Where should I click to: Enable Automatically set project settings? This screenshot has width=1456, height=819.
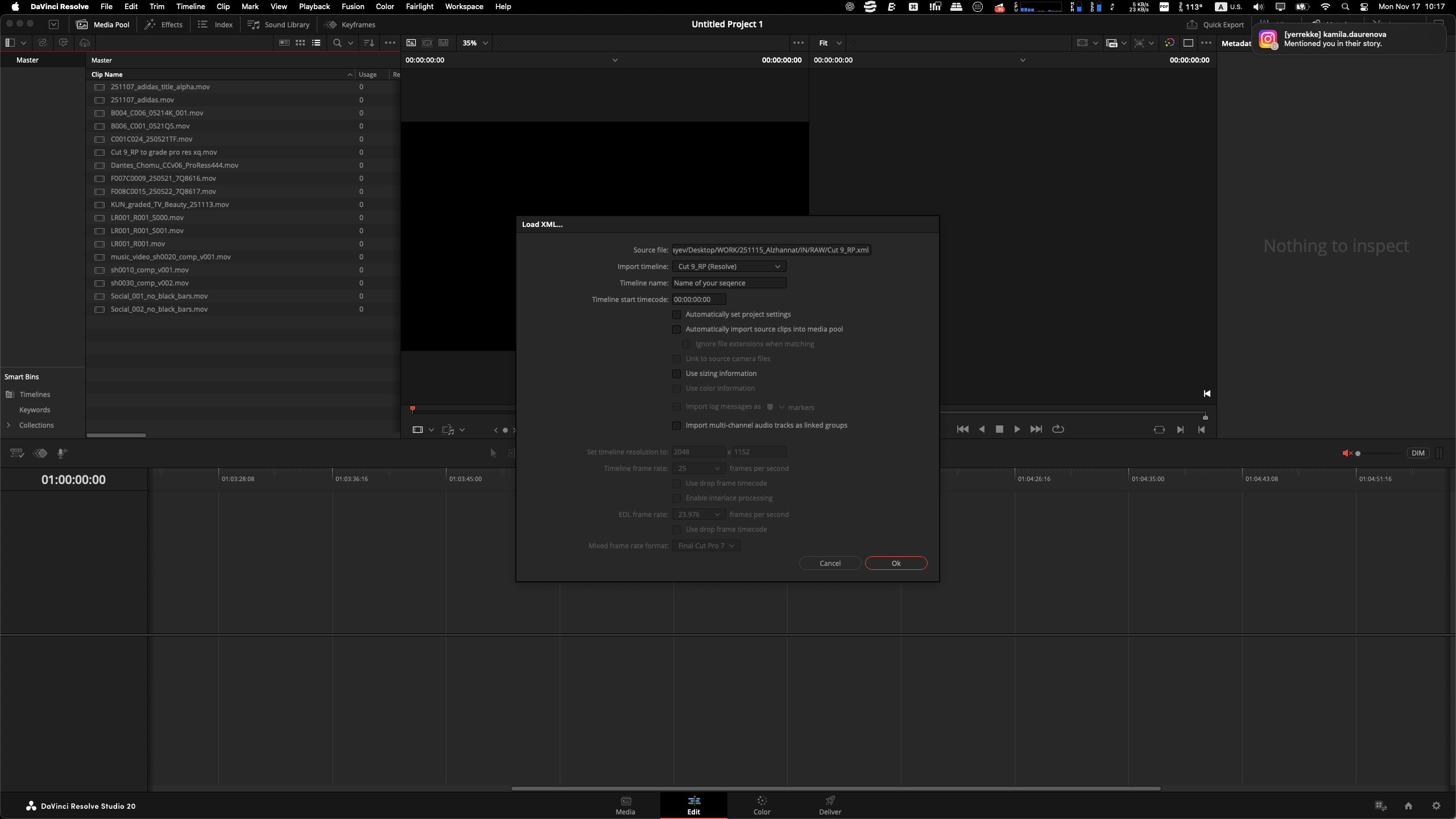click(677, 315)
